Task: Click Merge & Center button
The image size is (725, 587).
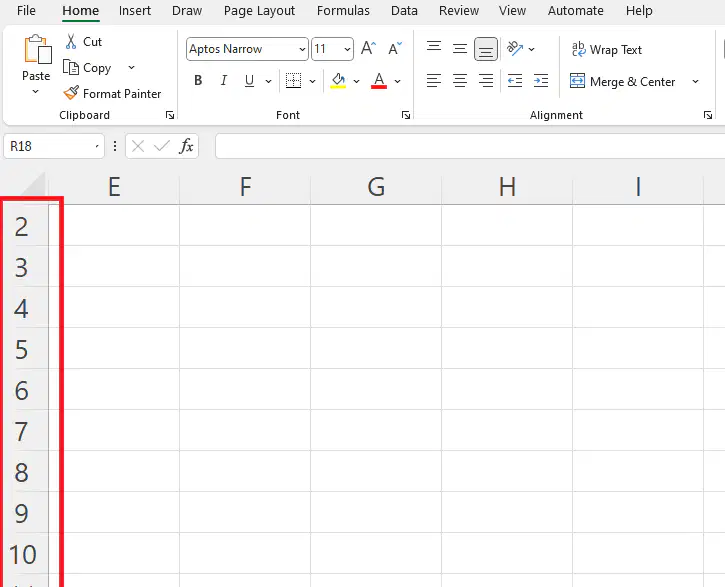Action: (x=623, y=82)
